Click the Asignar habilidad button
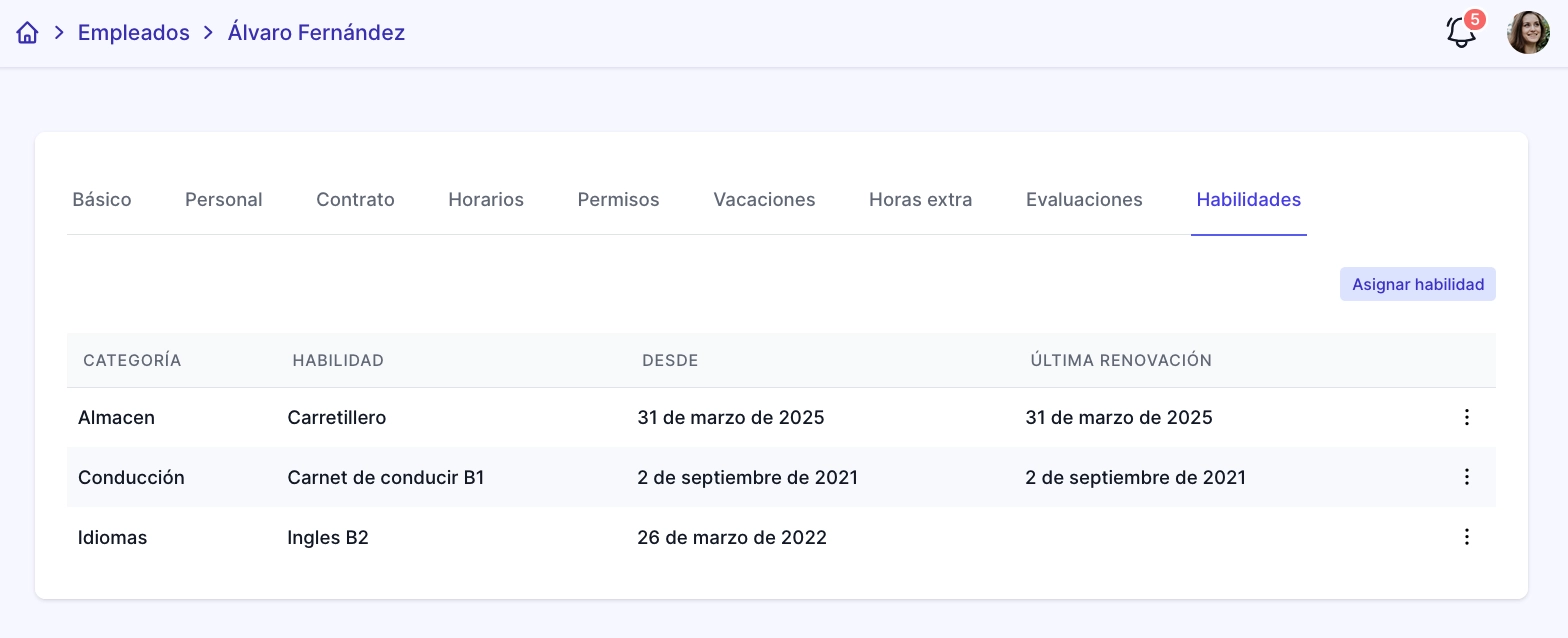Screen dimensions: 1568x638 [1417, 284]
